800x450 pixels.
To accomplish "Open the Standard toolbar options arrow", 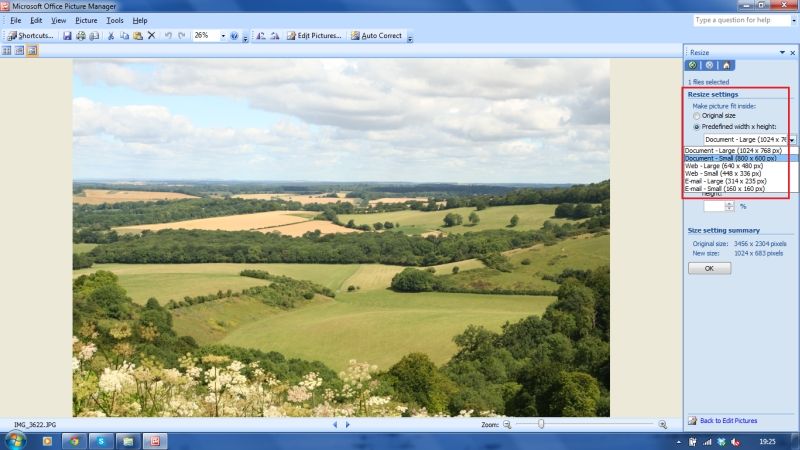I will [245, 38].
